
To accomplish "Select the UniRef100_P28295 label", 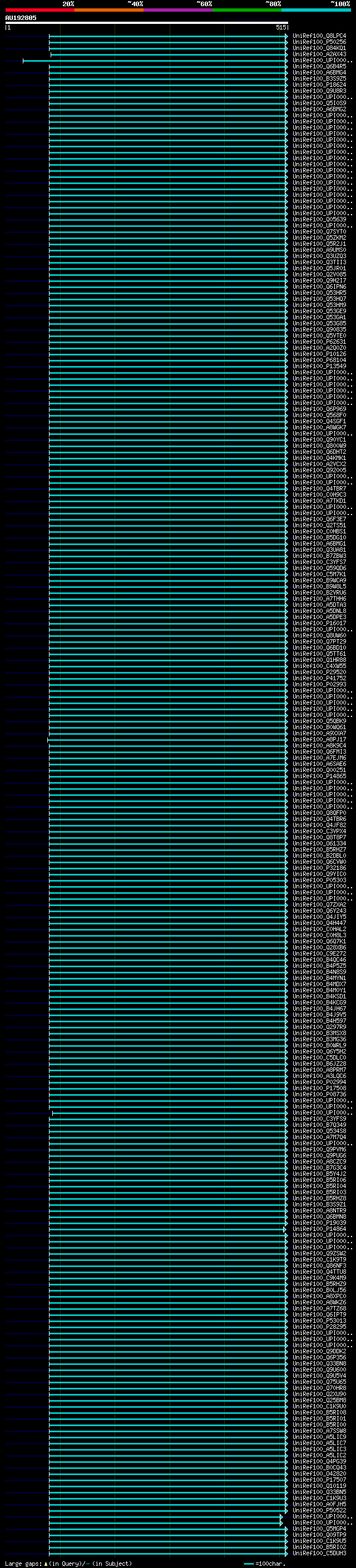I will (319, 1328).
